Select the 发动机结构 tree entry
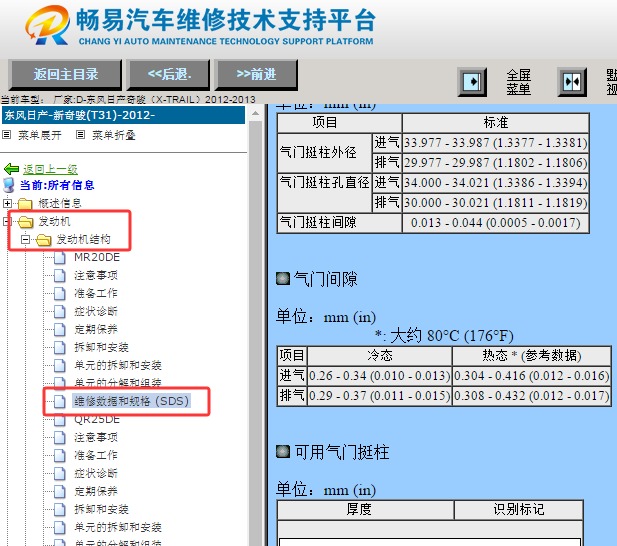 [83, 239]
